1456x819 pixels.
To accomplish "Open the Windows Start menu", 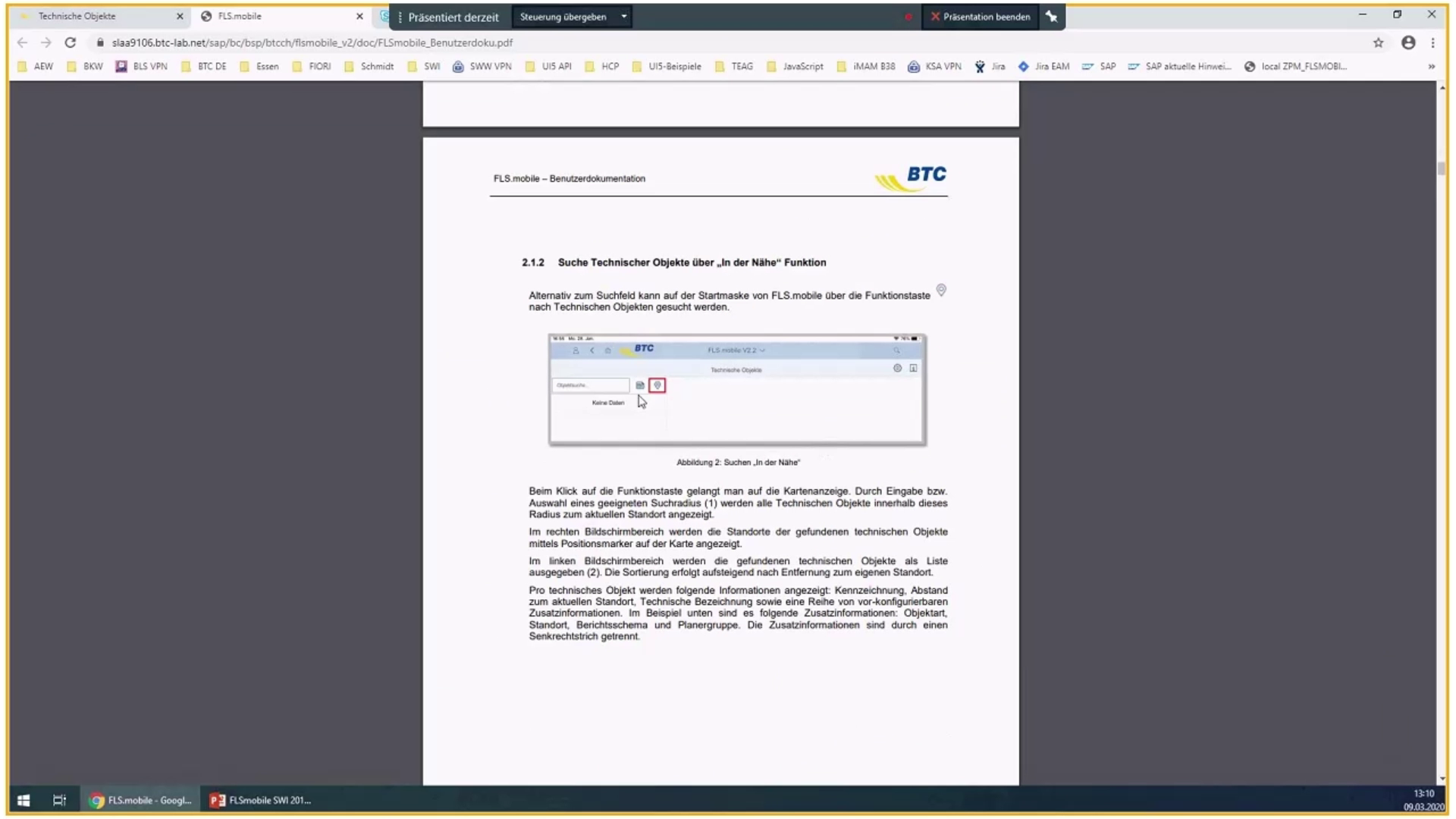I will click(x=23, y=800).
